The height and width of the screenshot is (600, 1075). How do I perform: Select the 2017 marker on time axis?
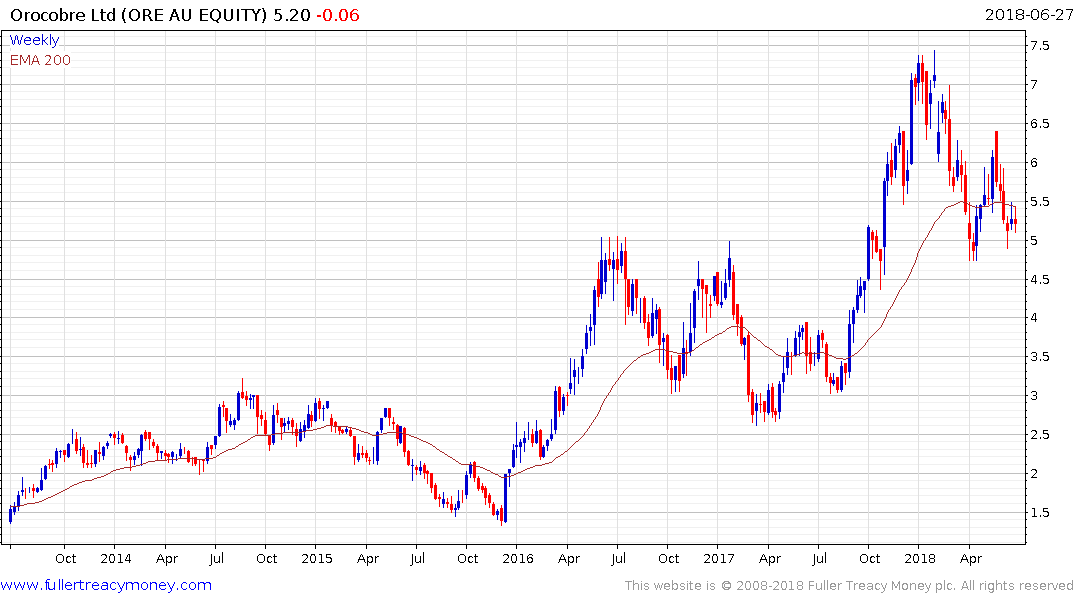(718, 559)
